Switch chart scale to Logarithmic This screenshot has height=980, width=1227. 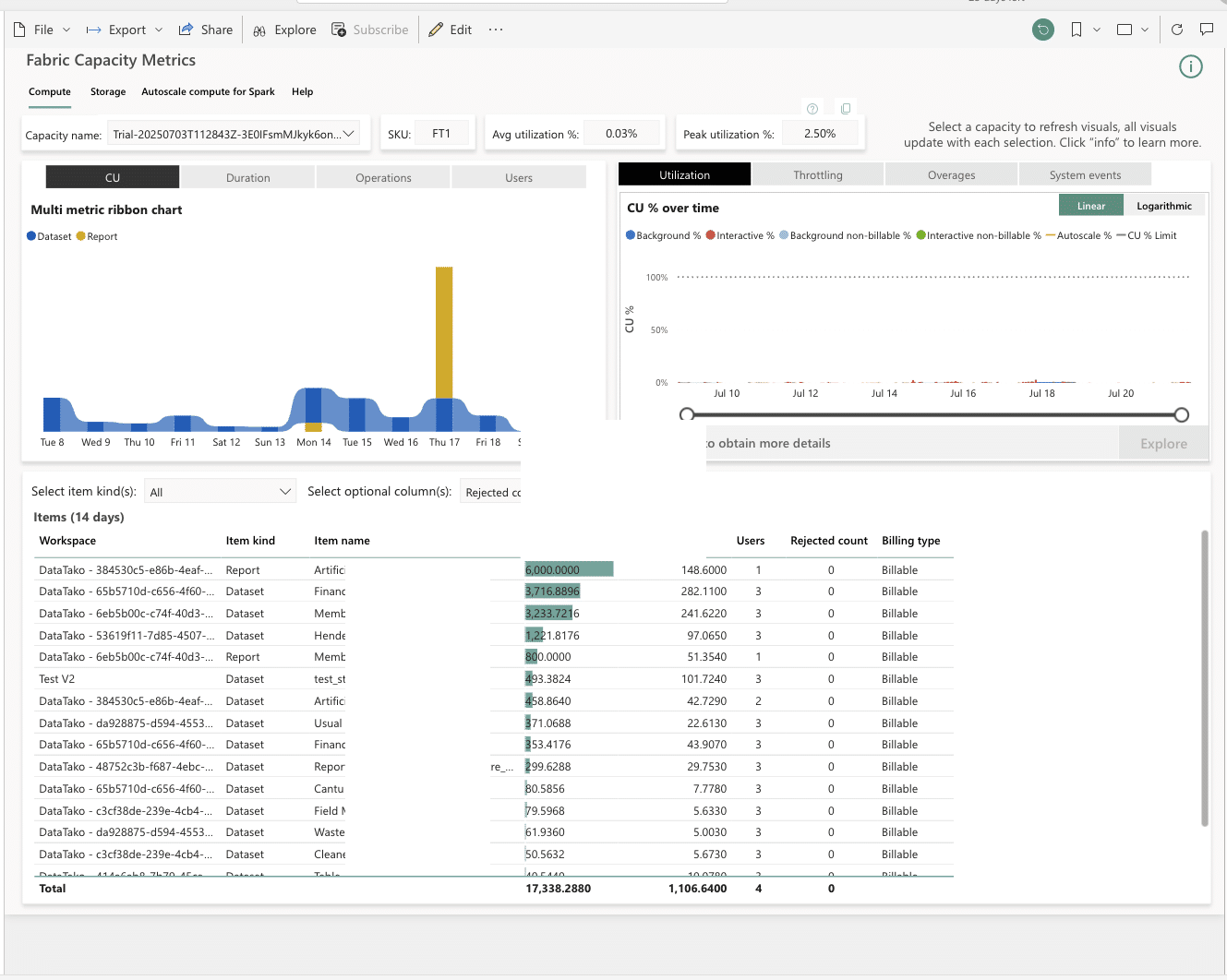pyautogui.click(x=1164, y=206)
